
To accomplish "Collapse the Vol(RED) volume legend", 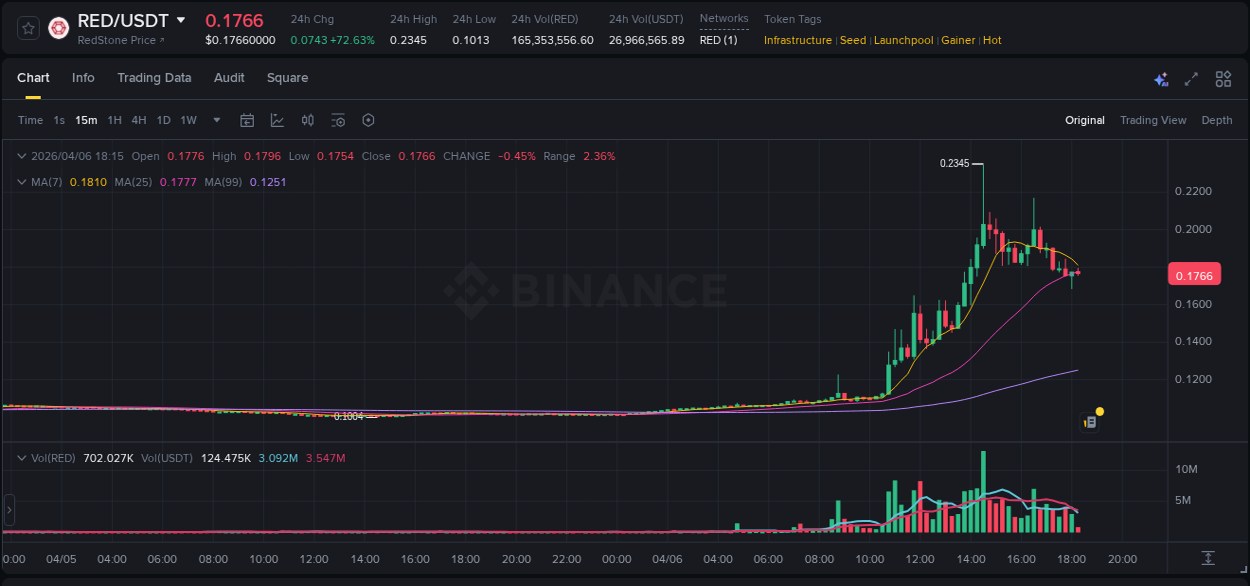I will click(x=22, y=458).
